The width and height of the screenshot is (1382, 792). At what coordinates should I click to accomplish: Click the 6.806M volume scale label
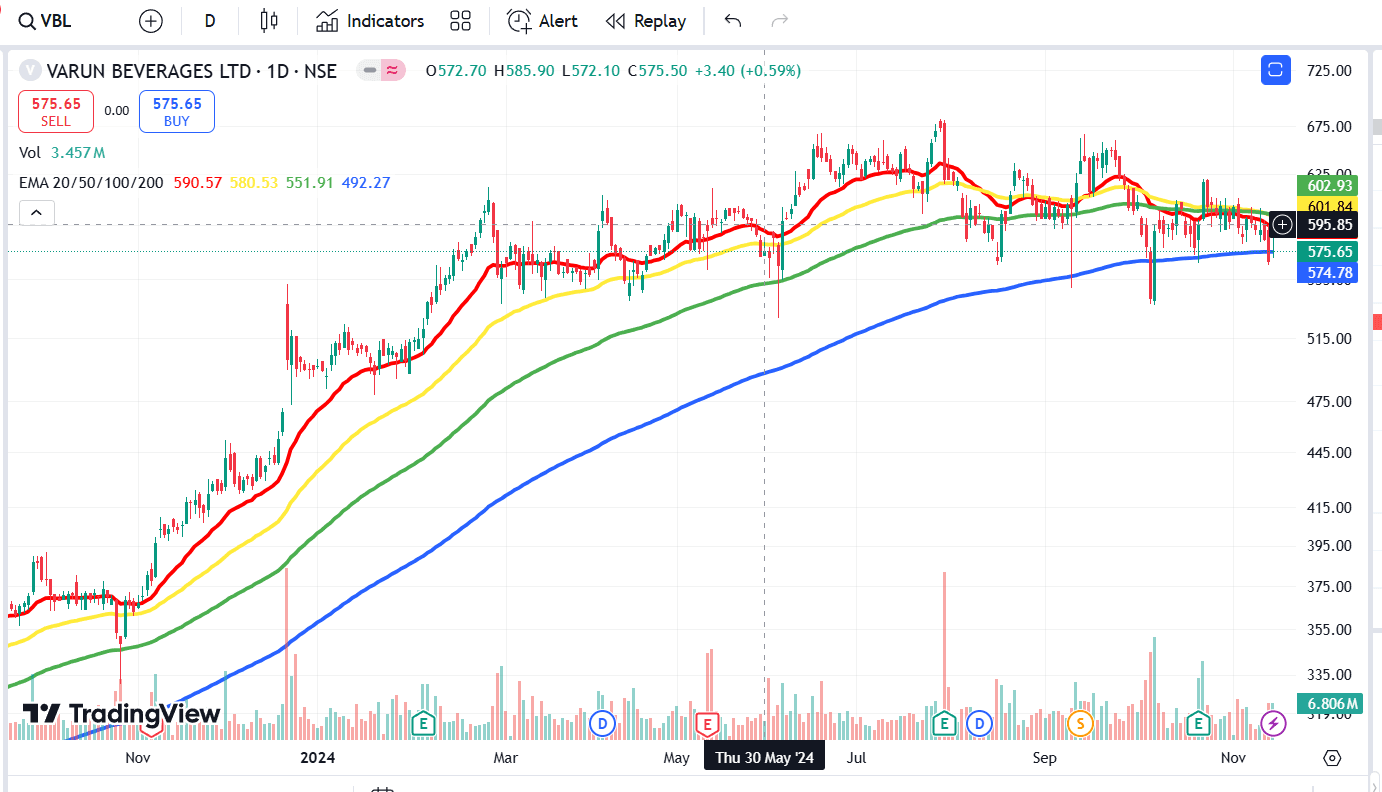click(1329, 704)
